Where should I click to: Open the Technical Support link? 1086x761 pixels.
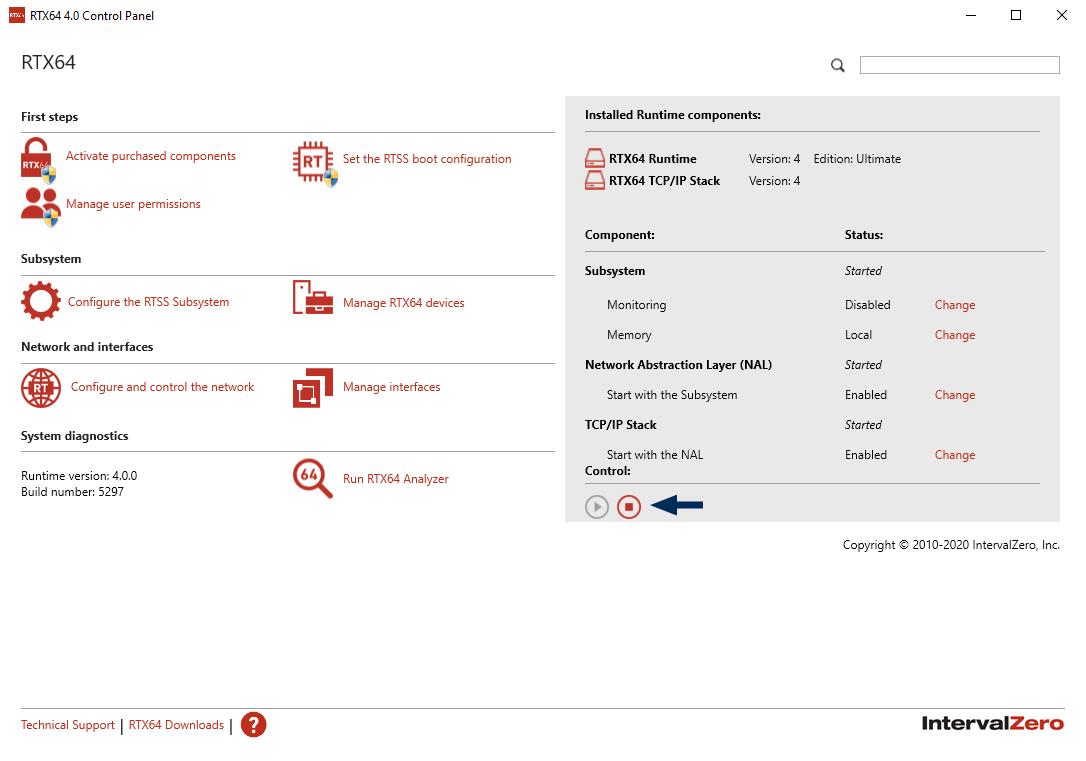click(x=68, y=725)
